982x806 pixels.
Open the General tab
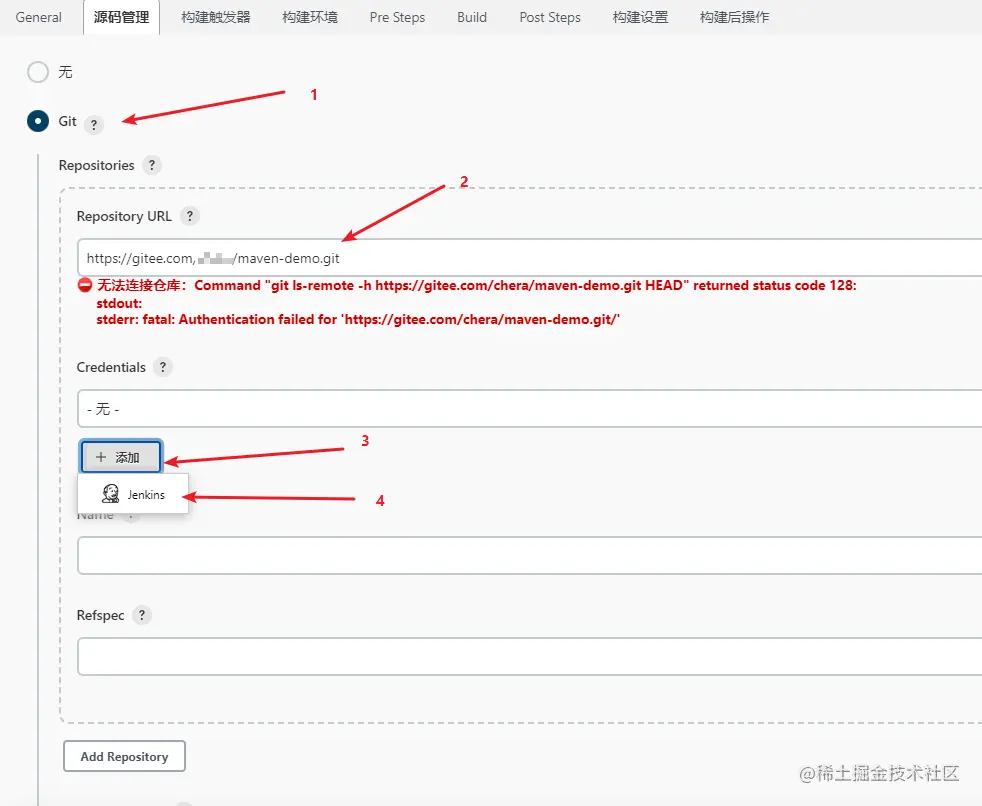click(x=38, y=17)
